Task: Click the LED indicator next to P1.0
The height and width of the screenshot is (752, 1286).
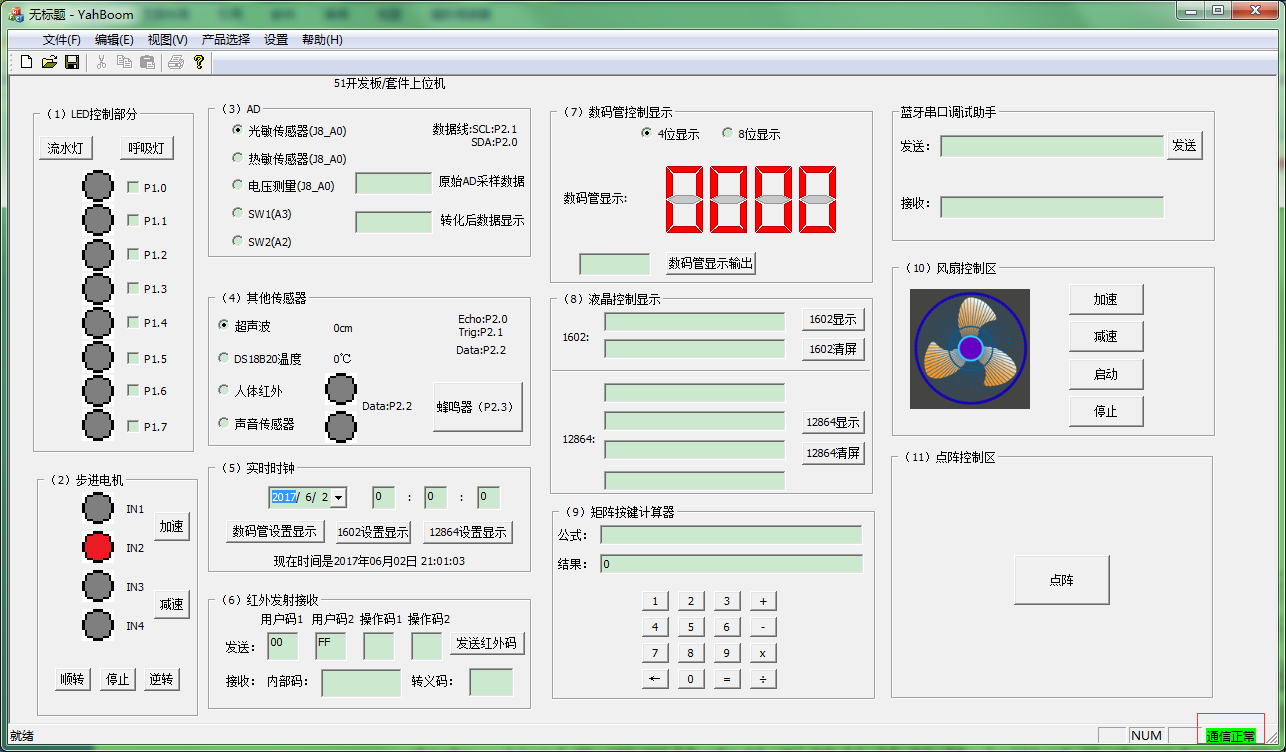Action: point(97,187)
